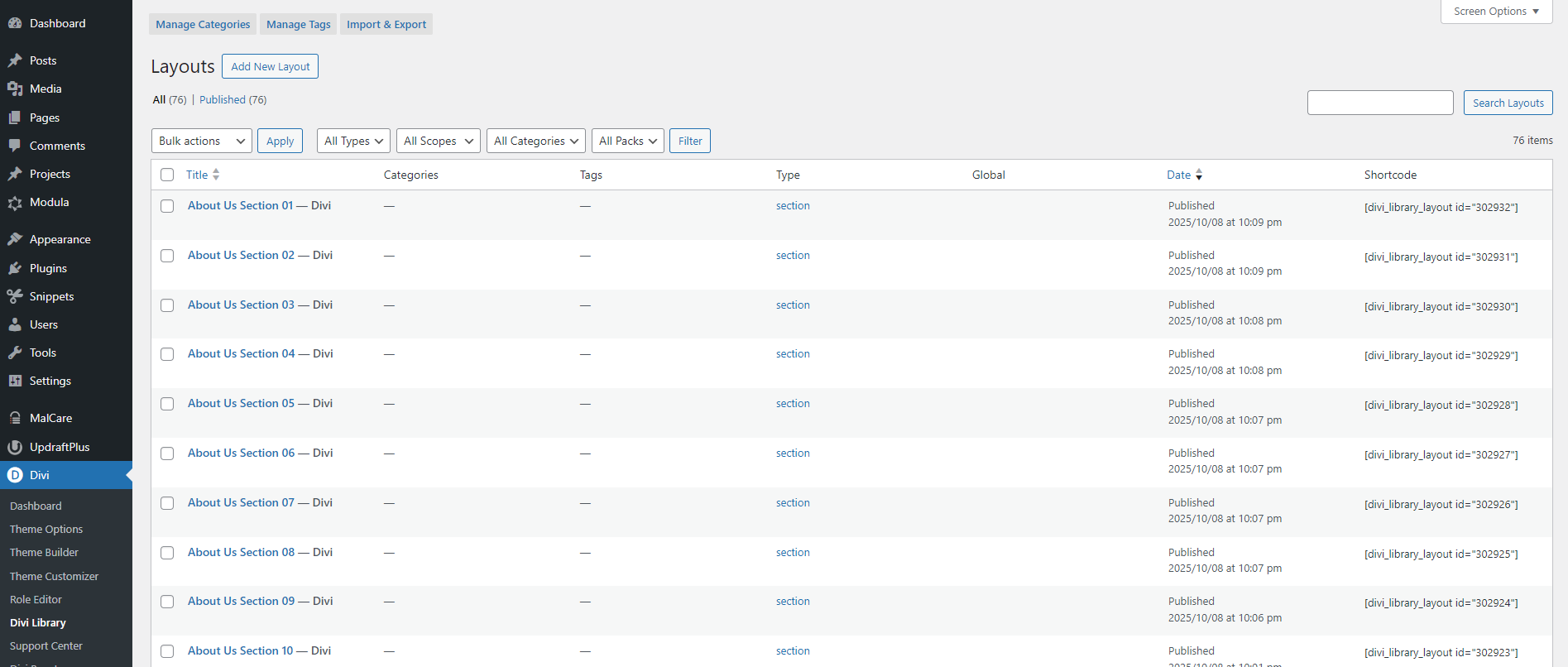Open the All Packs dropdown
The height and width of the screenshot is (667, 1568).
(628, 141)
